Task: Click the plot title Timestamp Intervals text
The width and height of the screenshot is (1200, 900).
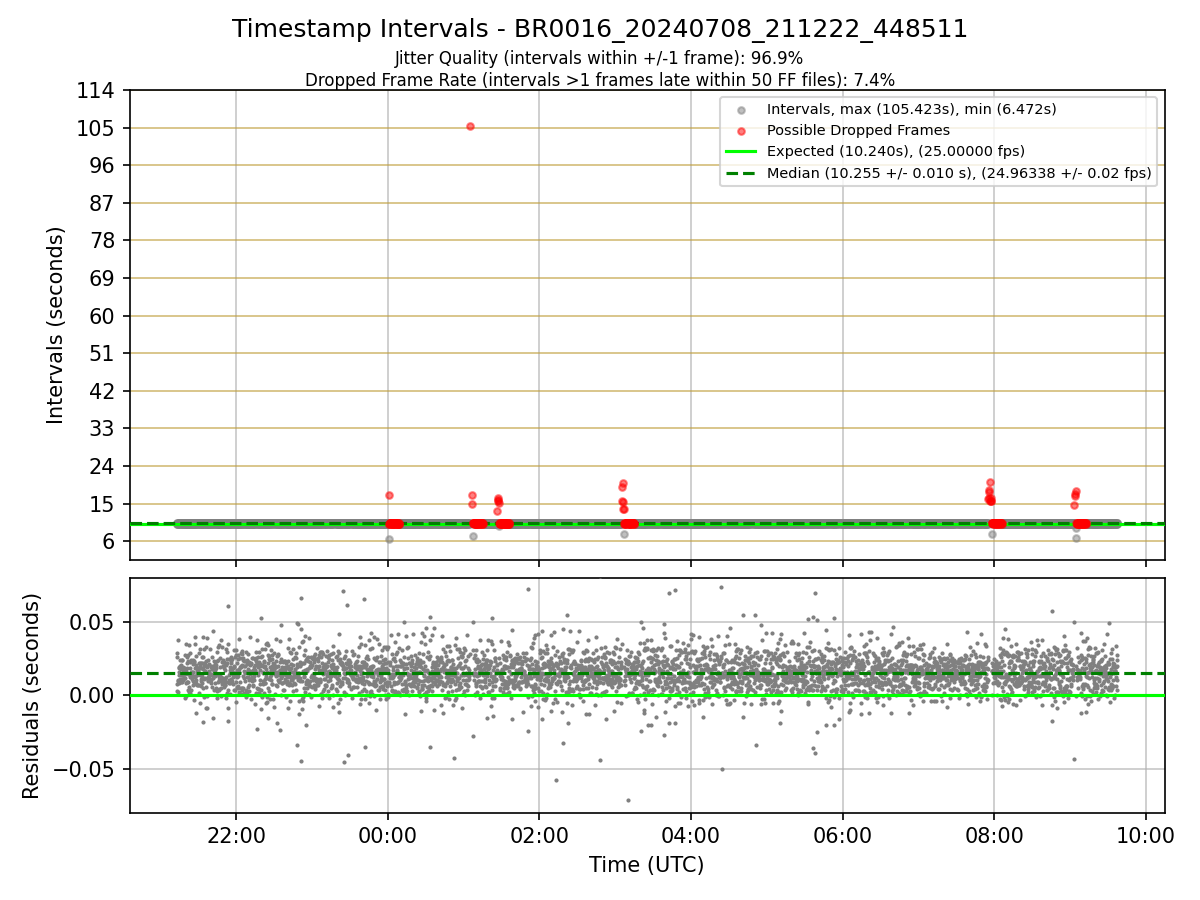Action: (600, 29)
